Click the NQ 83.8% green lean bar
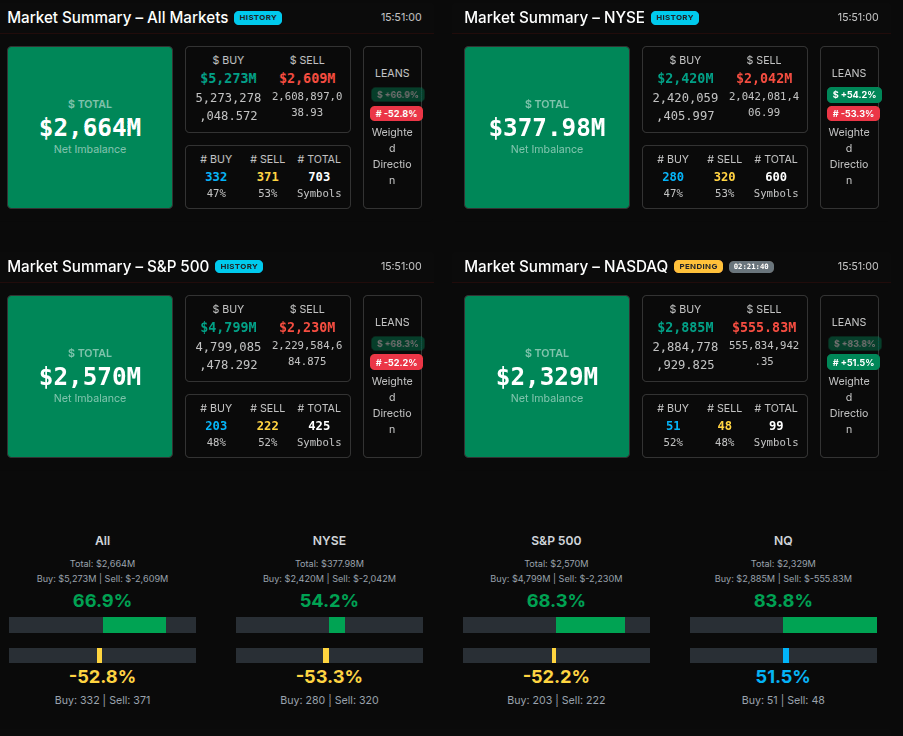Screen dimensions: 903x736 point(829,625)
